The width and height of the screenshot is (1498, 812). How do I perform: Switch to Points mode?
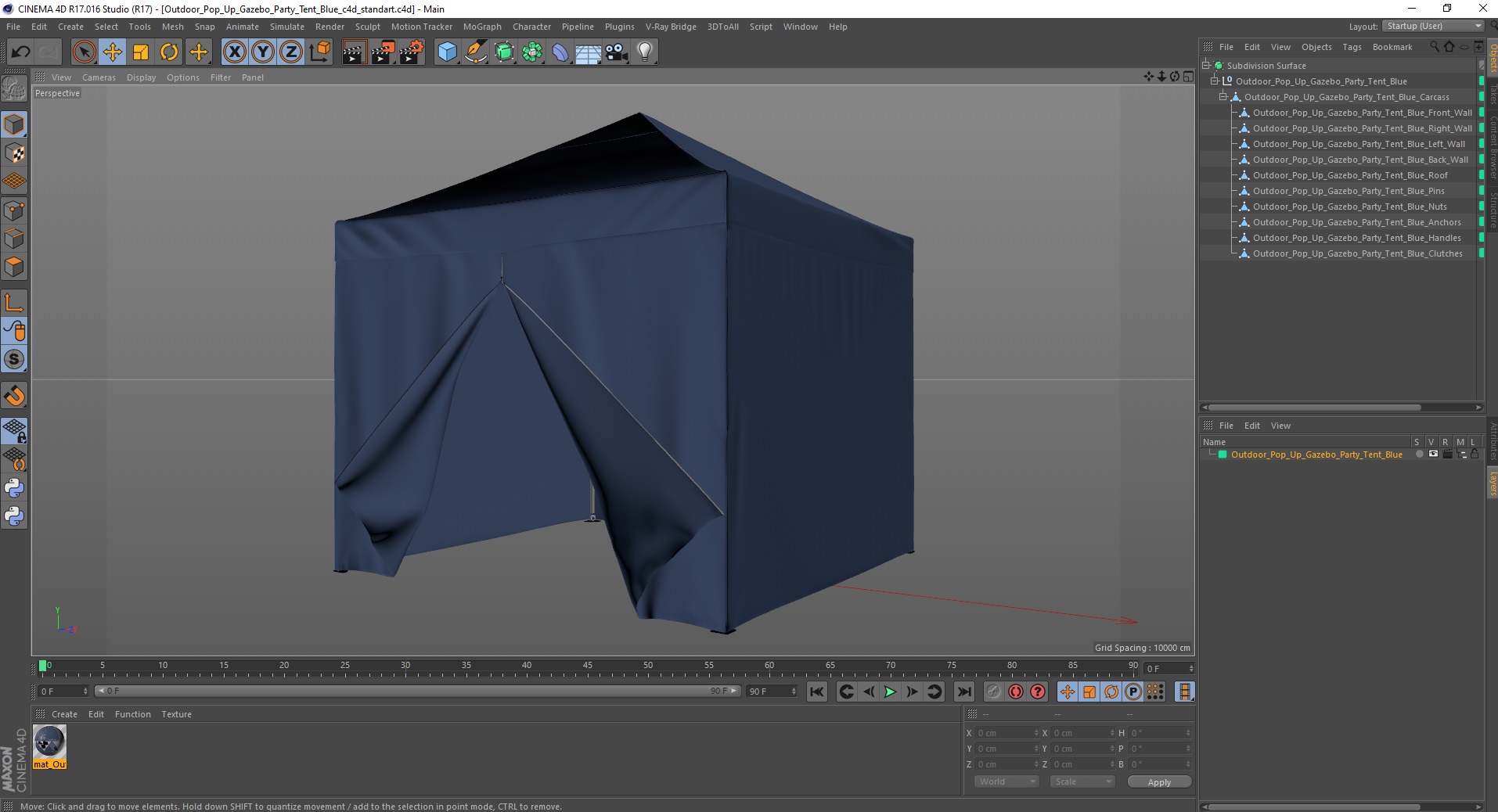tap(14, 210)
